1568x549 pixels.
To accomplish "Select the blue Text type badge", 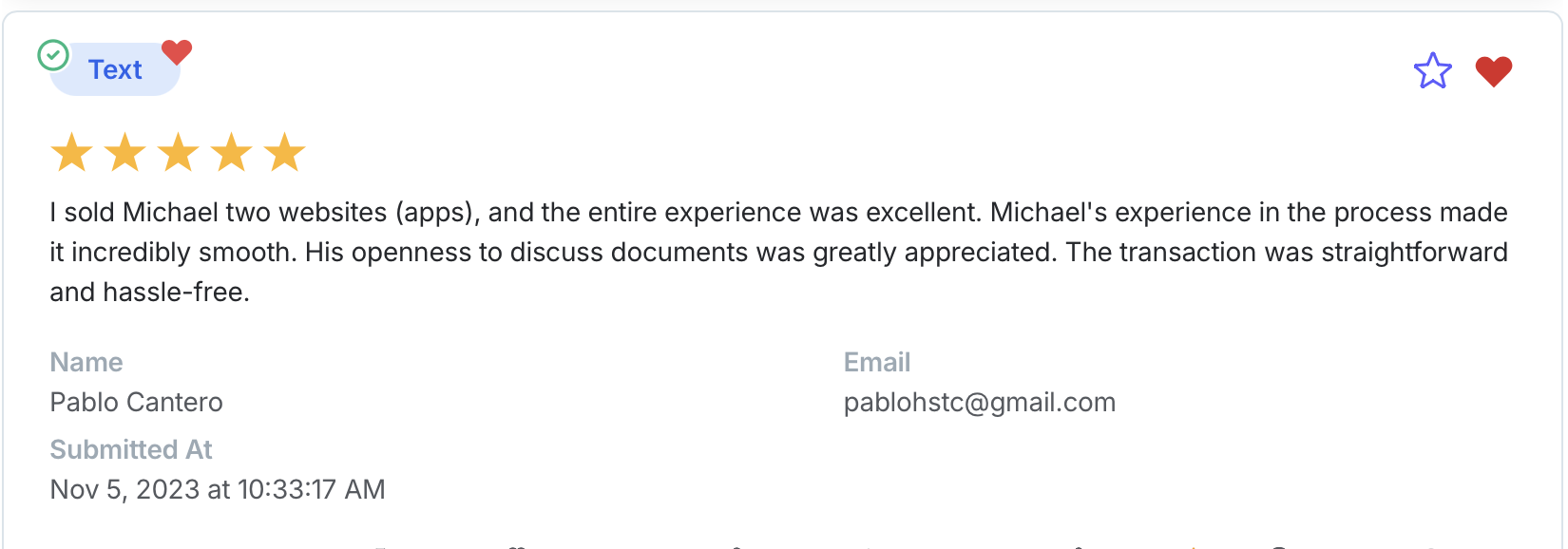I will 115,70.
